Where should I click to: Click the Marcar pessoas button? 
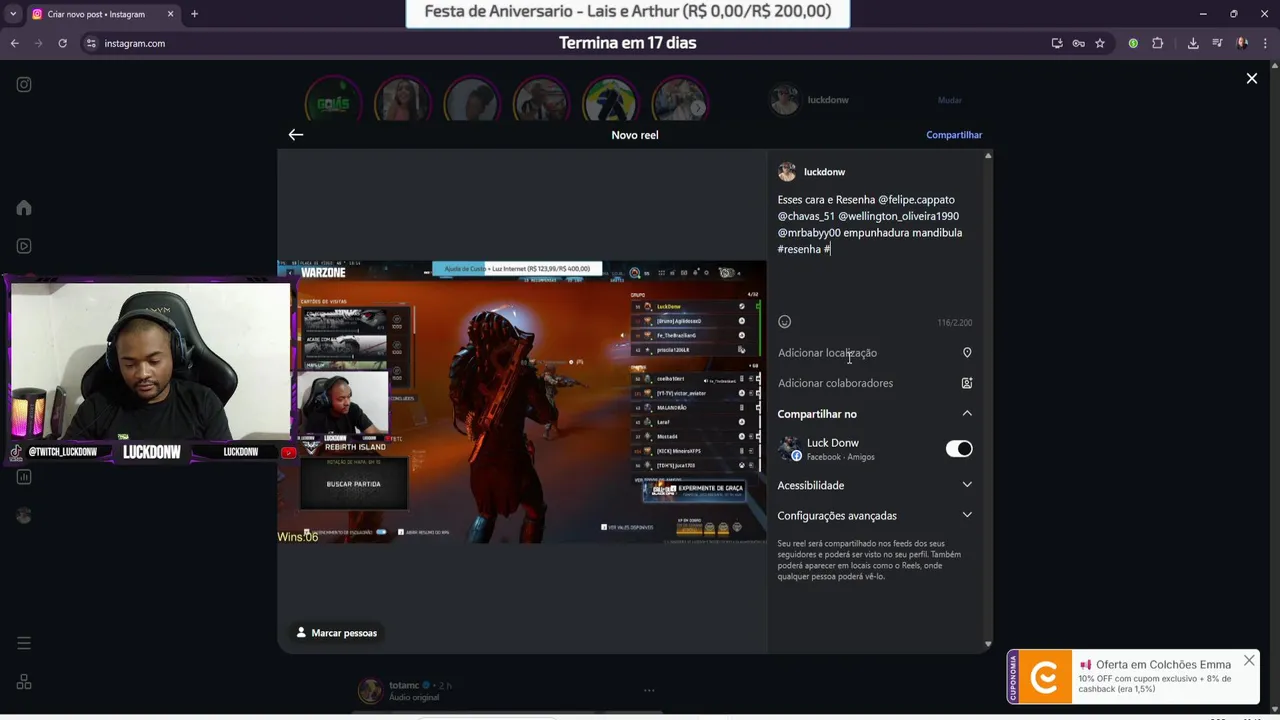click(x=337, y=633)
